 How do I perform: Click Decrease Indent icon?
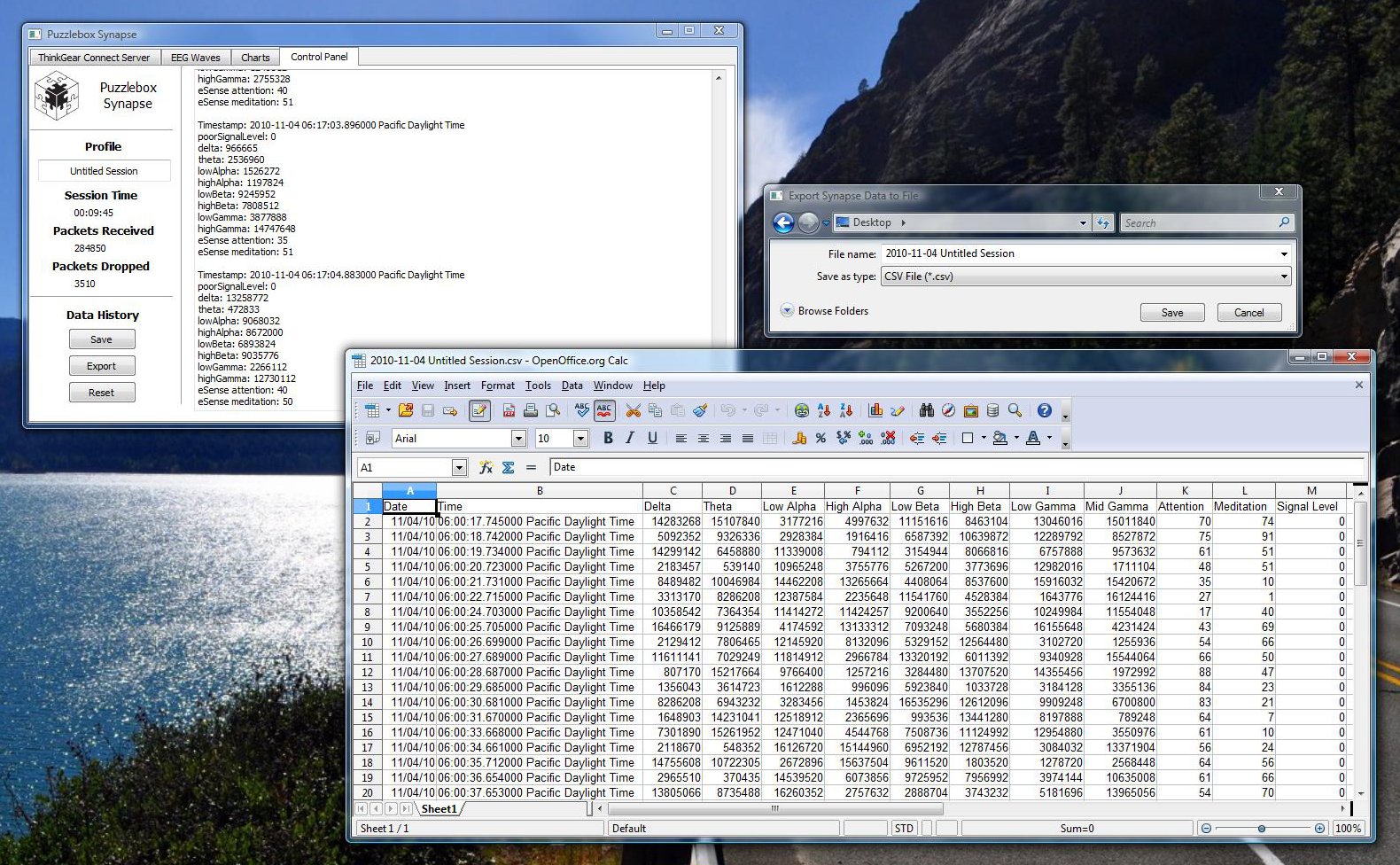916,438
